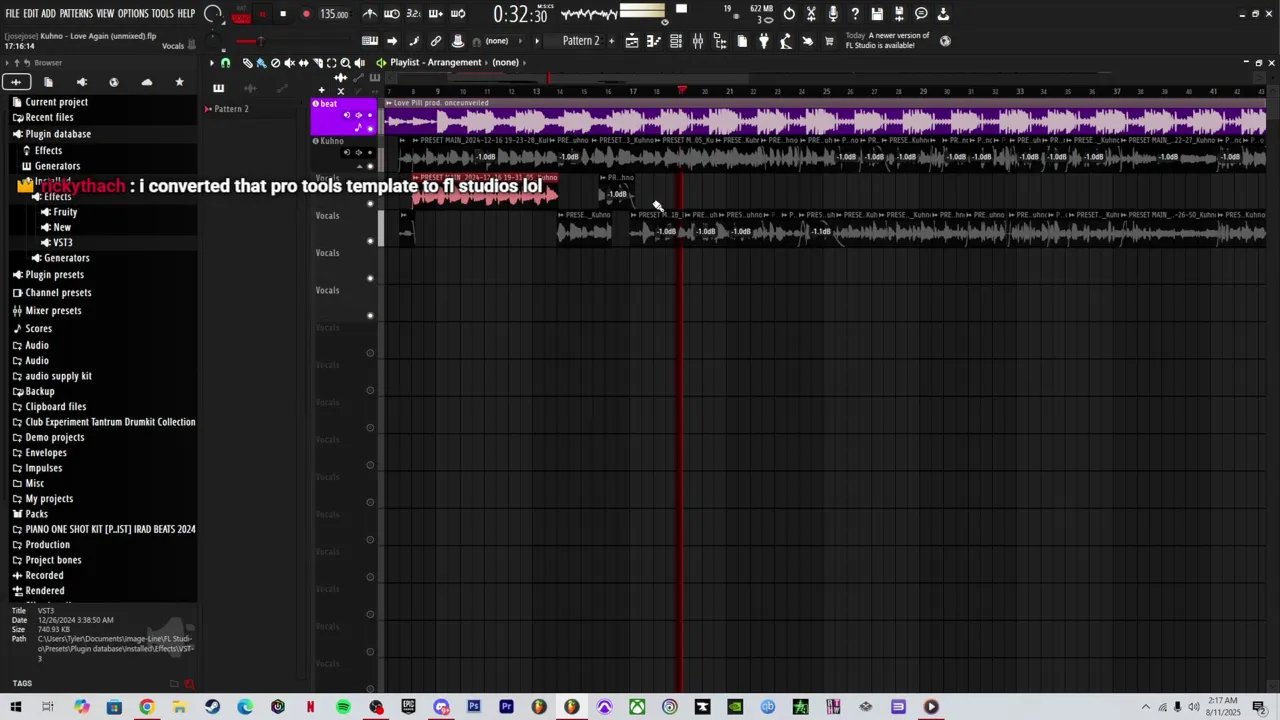Mute the beat track via its dot

point(370,129)
